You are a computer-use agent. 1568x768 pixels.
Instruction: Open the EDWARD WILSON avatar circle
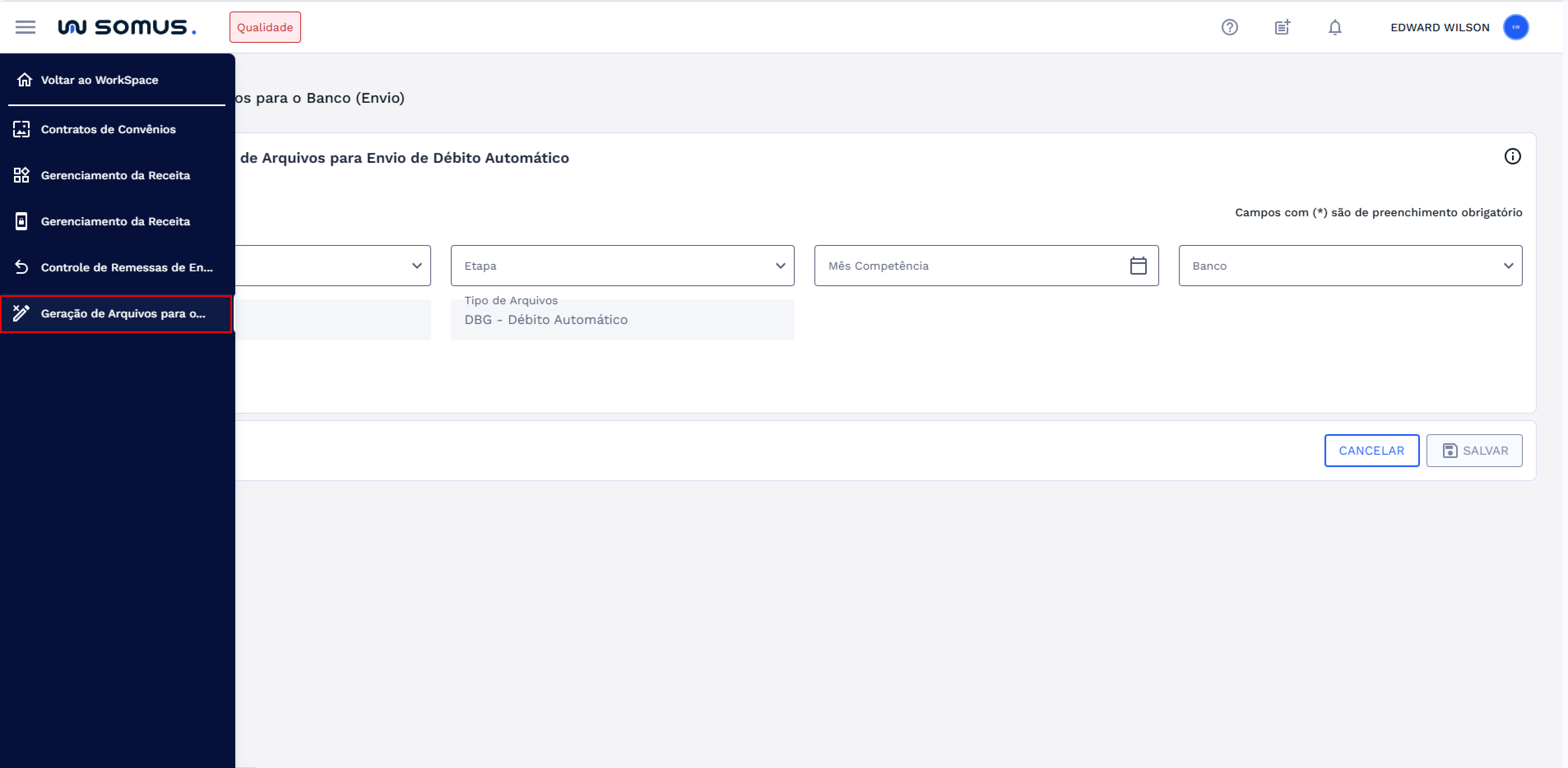click(1516, 27)
